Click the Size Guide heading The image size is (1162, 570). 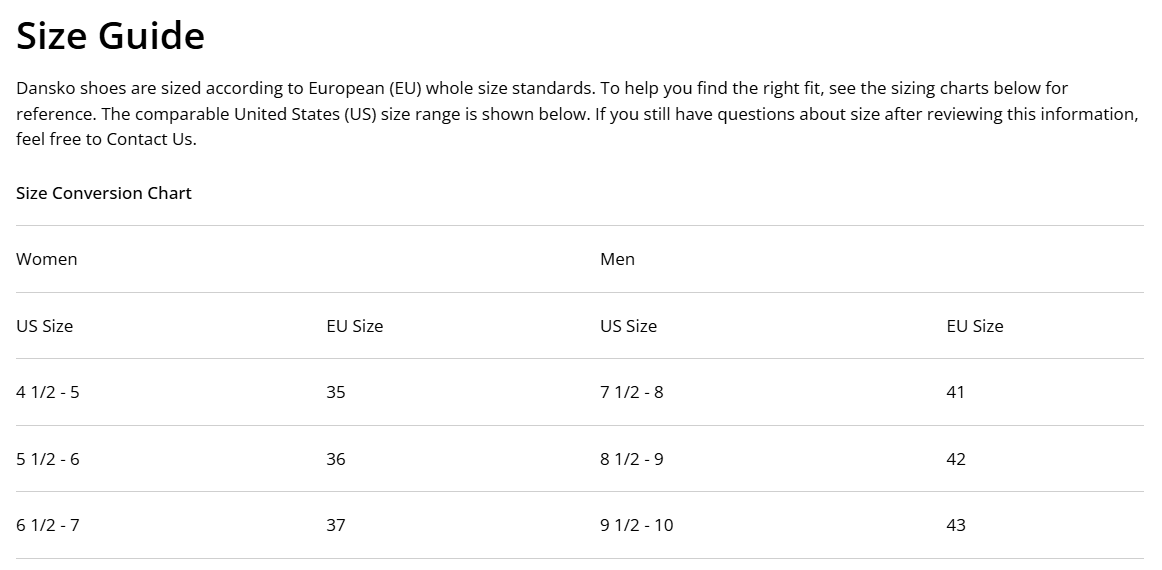click(x=111, y=37)
